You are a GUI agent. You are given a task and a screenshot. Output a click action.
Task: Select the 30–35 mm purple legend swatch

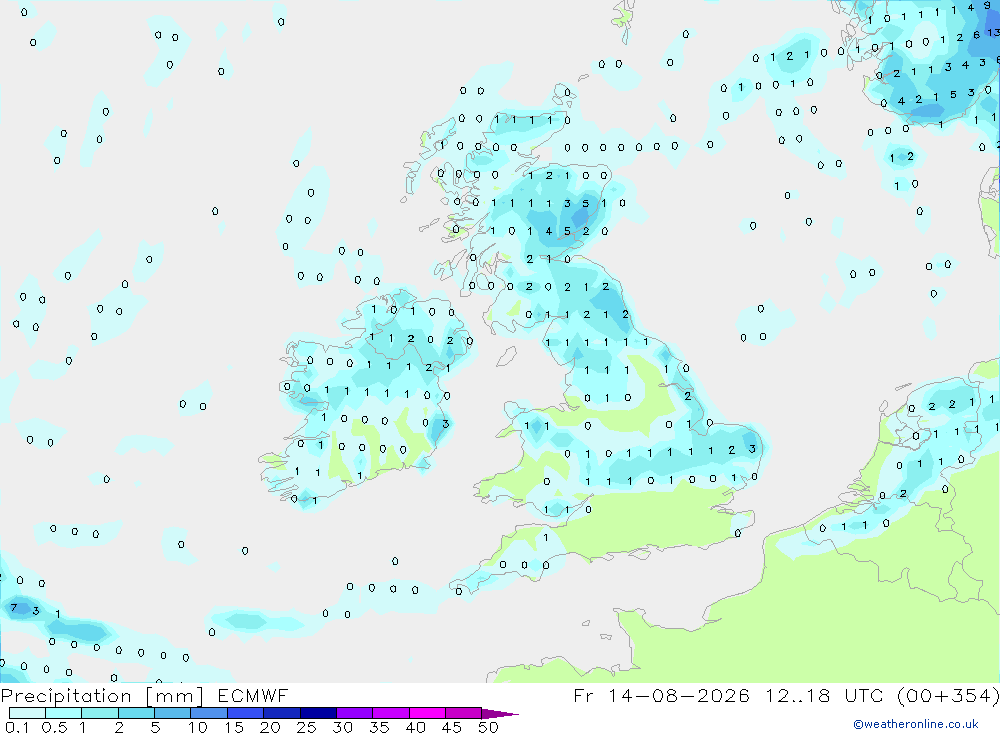355,713
